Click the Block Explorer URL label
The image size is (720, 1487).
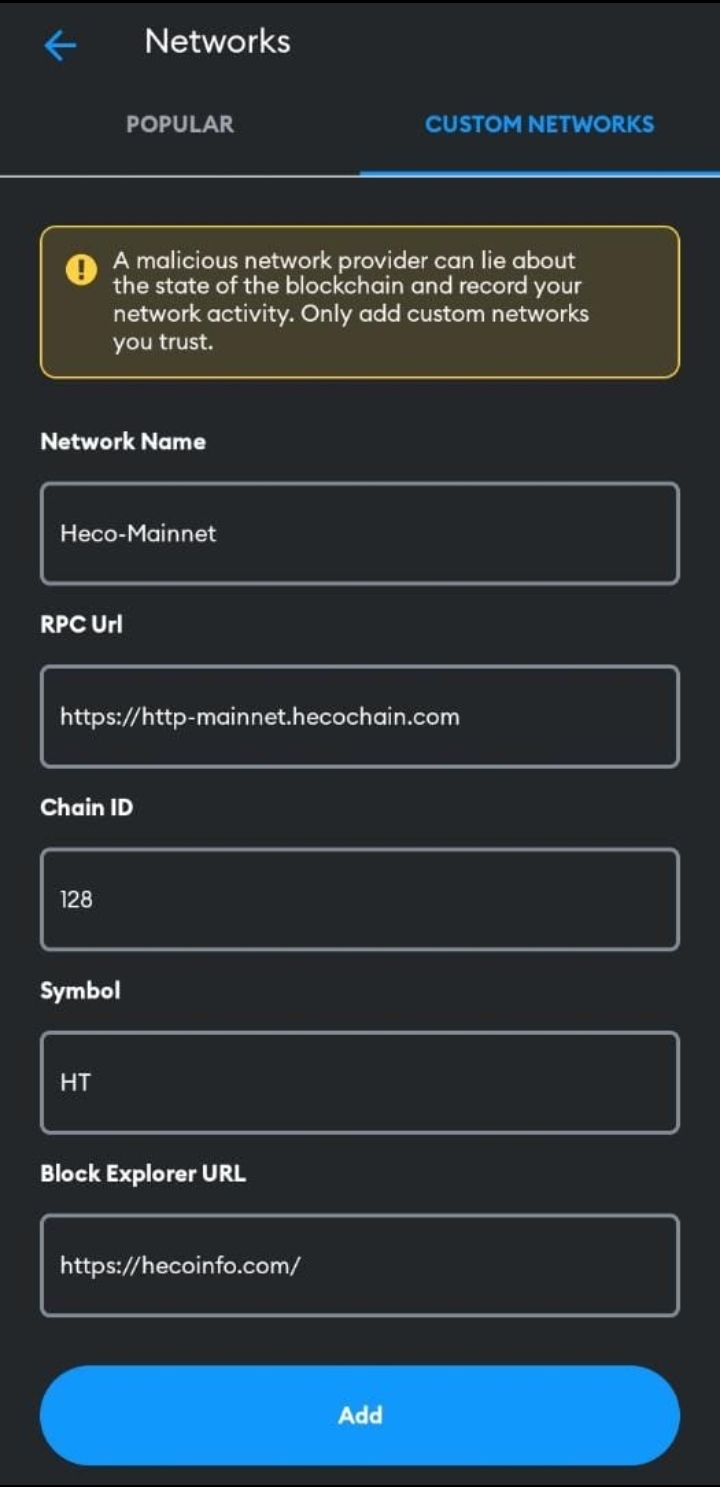coord(141,1173)
